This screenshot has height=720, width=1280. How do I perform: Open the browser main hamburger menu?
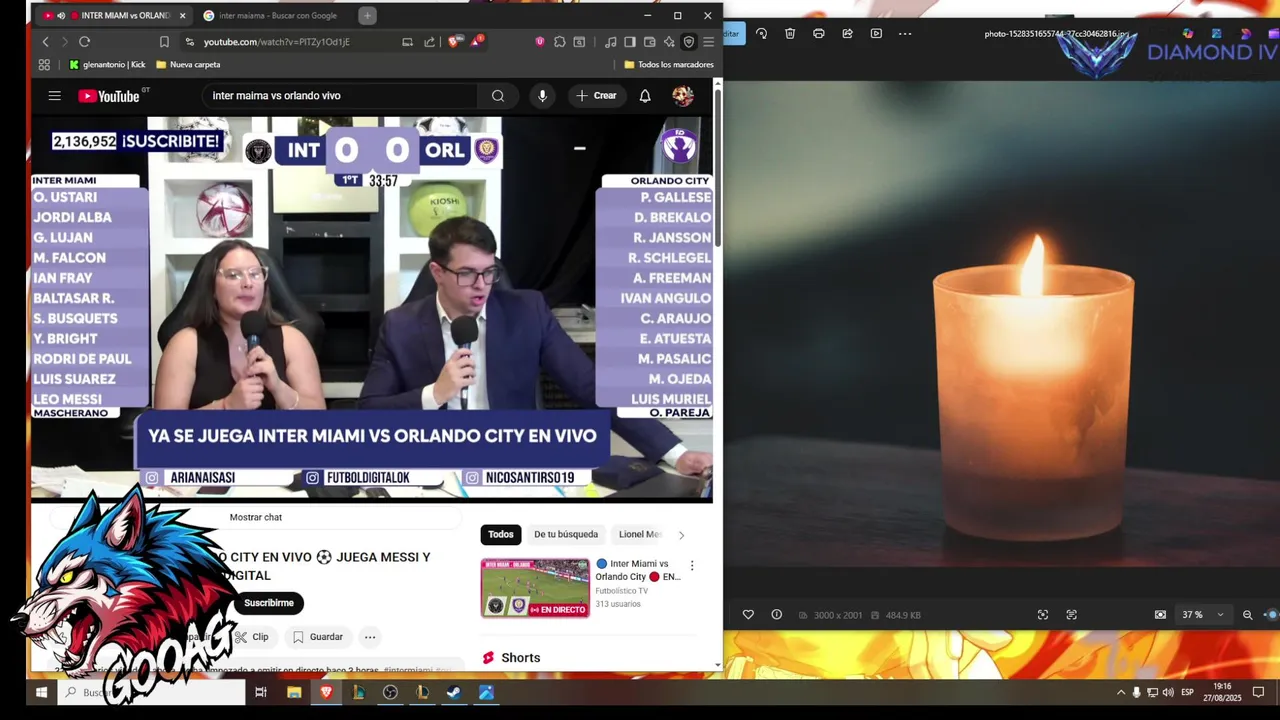(x=708, y=42)
